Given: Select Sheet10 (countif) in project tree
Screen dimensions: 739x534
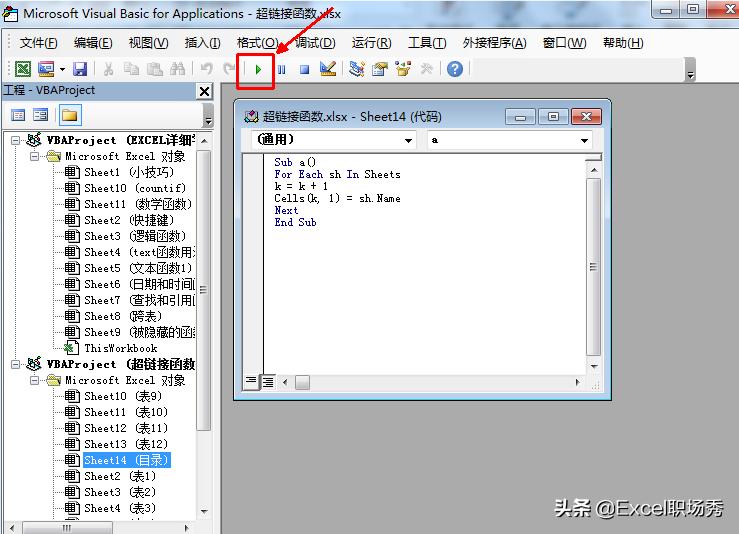Looking at the screenshot, I should coord(135,188).
